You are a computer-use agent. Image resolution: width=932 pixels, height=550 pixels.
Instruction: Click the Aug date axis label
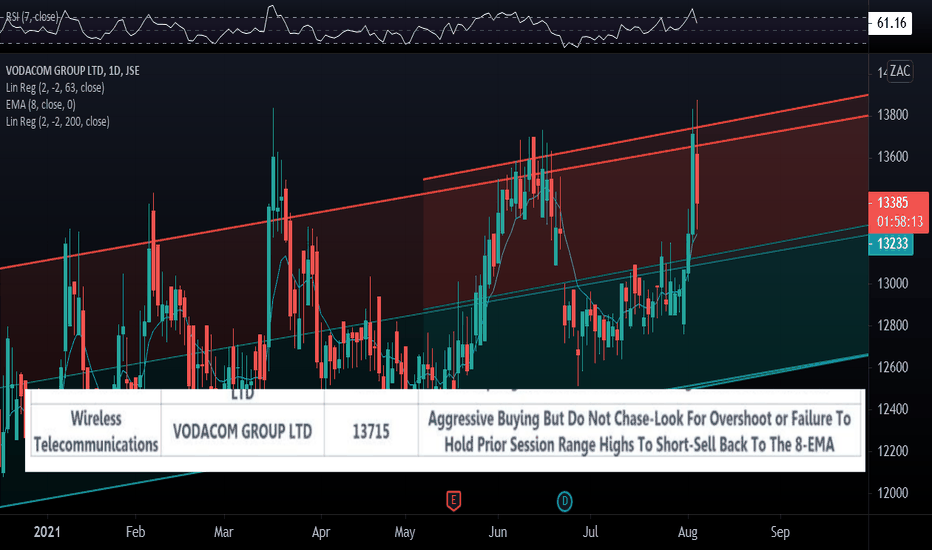[x=688, y=532]
